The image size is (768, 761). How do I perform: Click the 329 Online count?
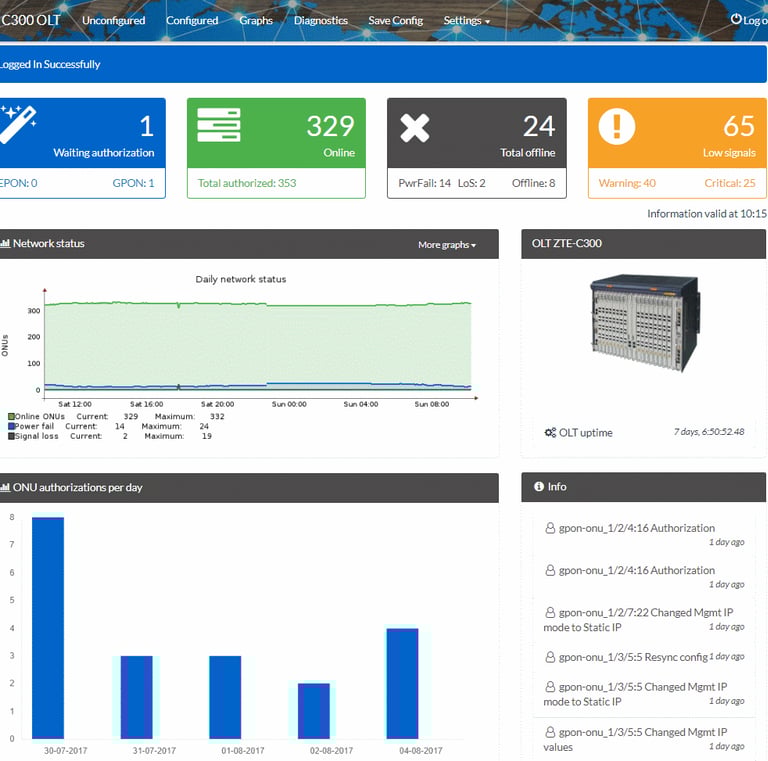click(331, 126)
